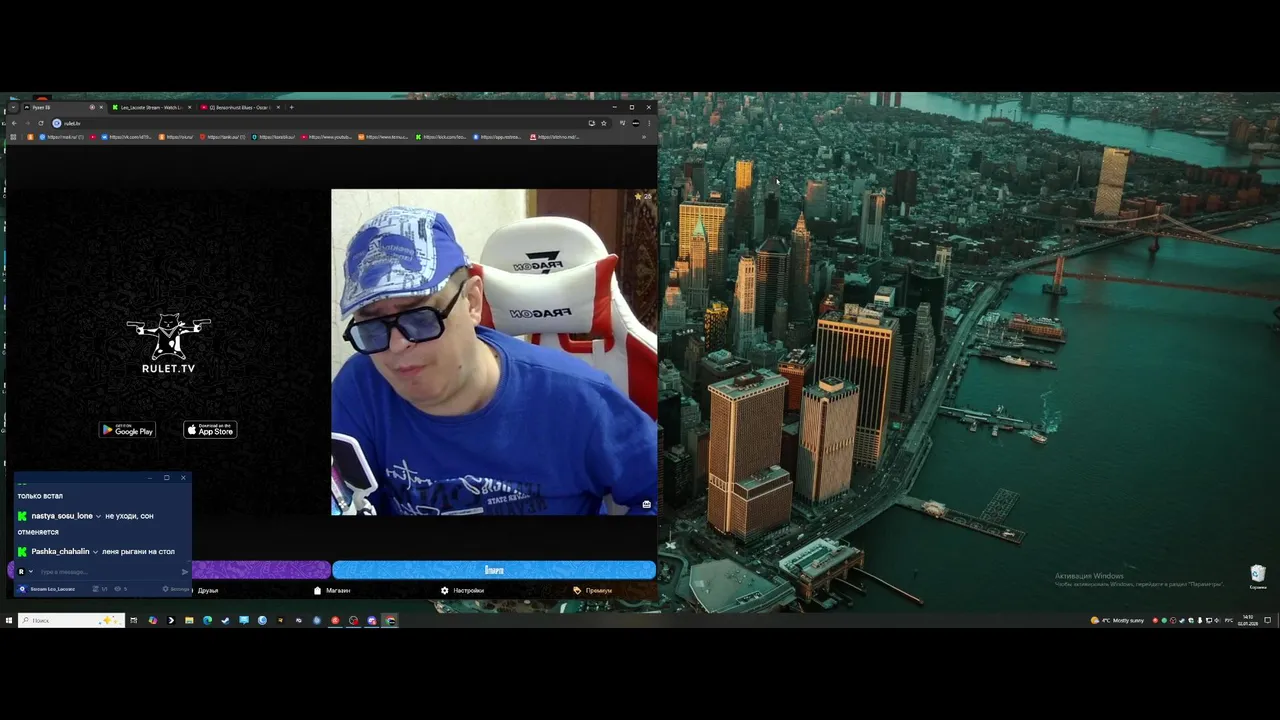Open Steam from the taskbar

(225, 620)
